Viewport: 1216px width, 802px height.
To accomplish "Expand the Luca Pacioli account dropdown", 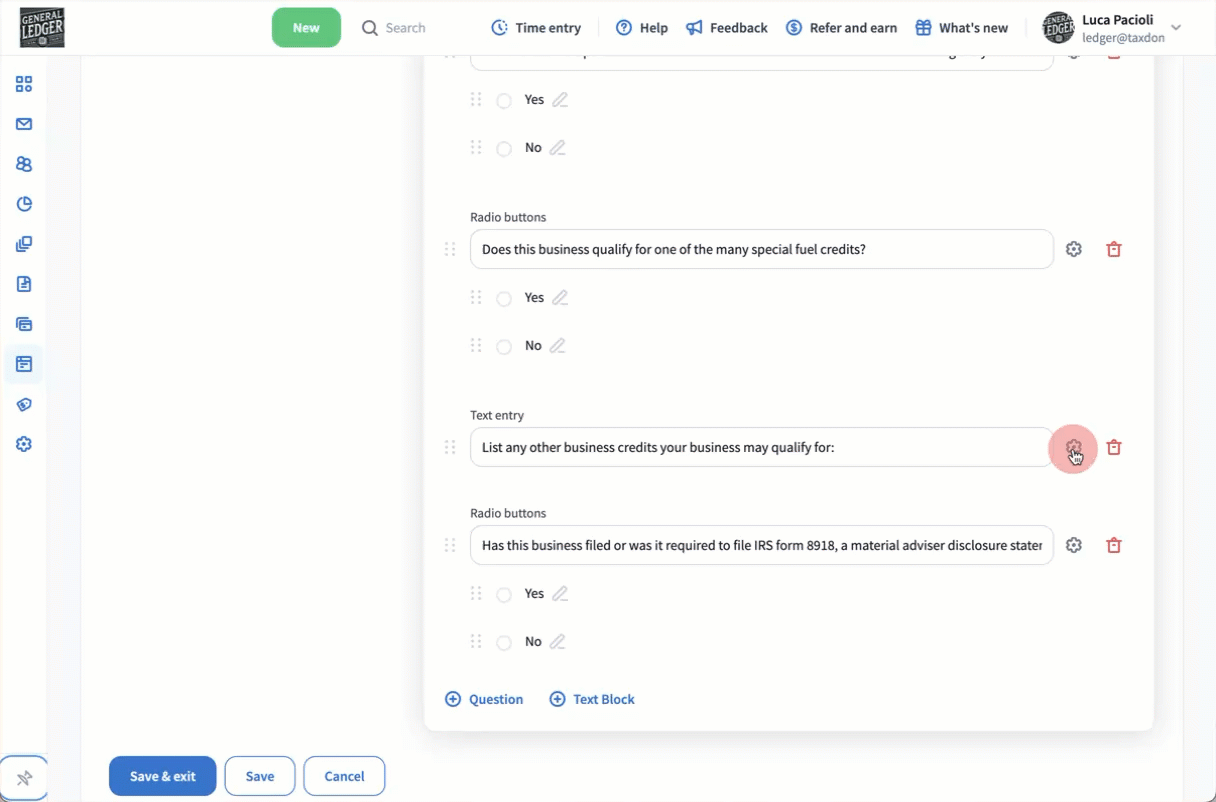I will (1176, 28).
